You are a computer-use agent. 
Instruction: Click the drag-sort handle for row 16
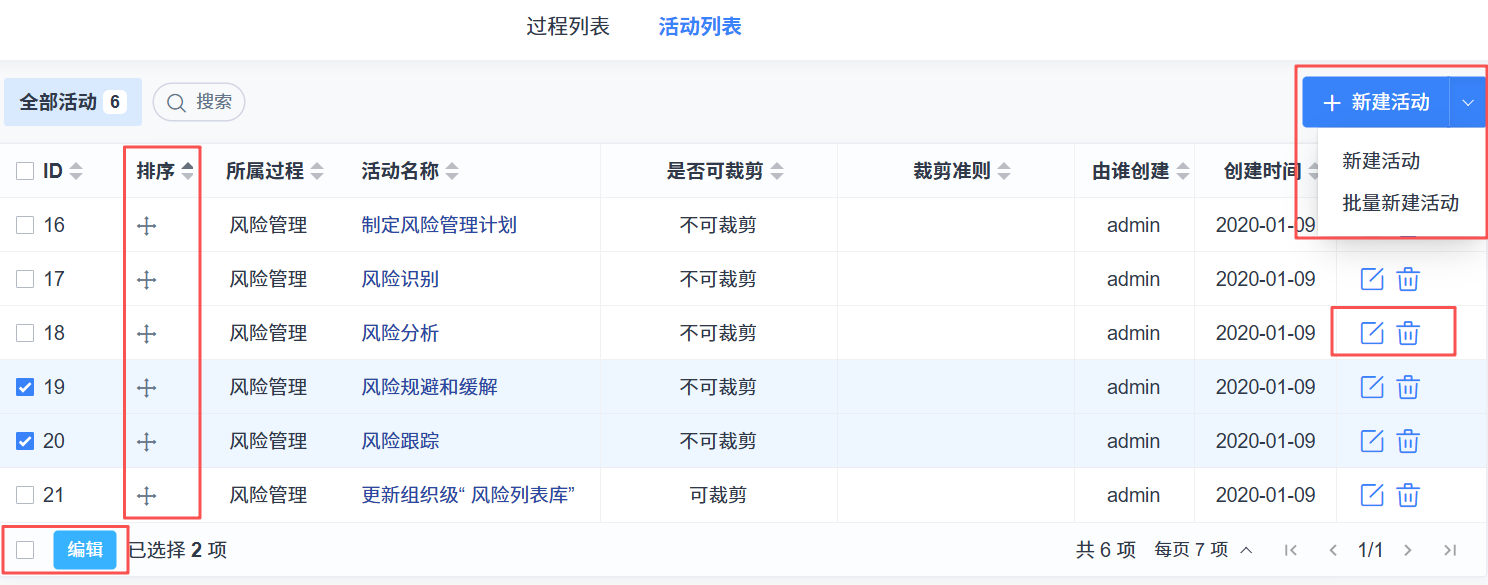click(x=147, y=226)
